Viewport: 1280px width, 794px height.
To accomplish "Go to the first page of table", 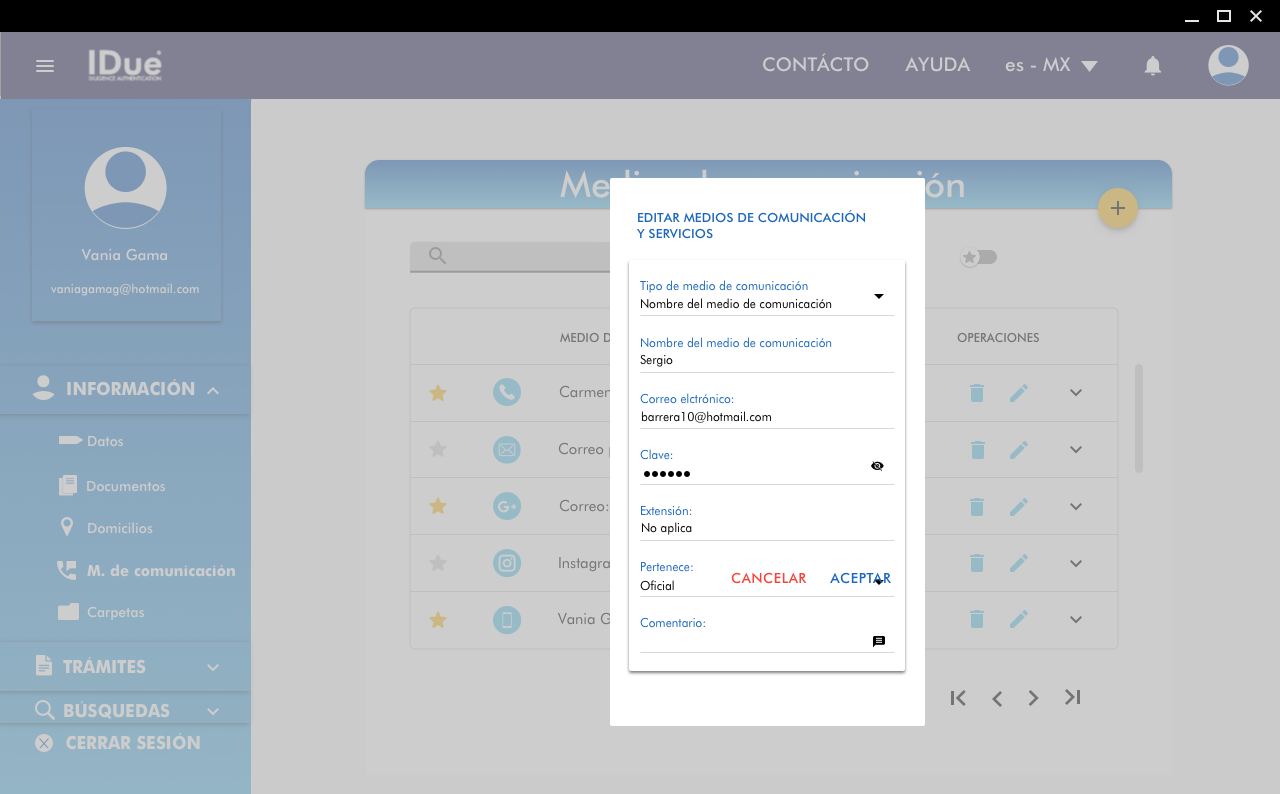I will 958,698.
